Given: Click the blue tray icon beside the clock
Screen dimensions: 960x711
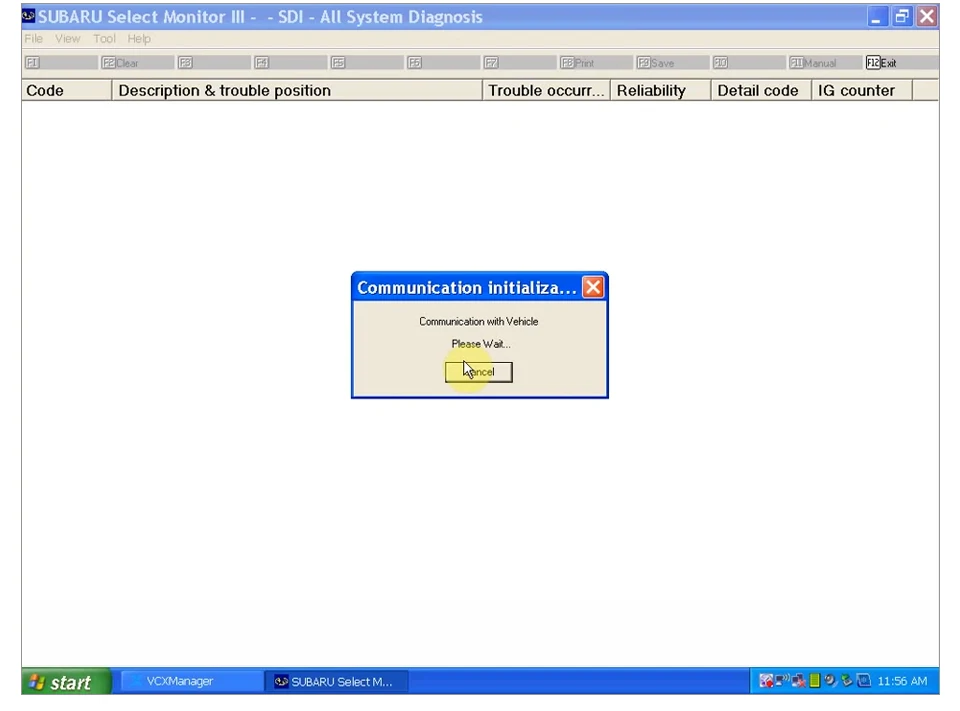Looking at the screenshot, I should [x=863, y=680].
